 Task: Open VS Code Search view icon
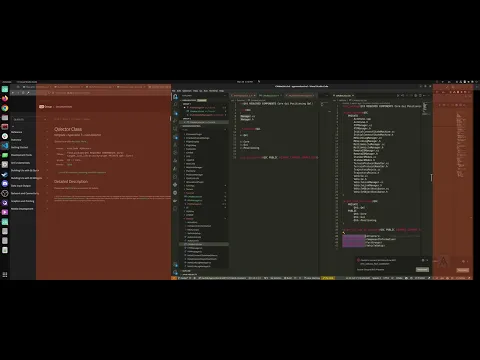tap(175, 105)
